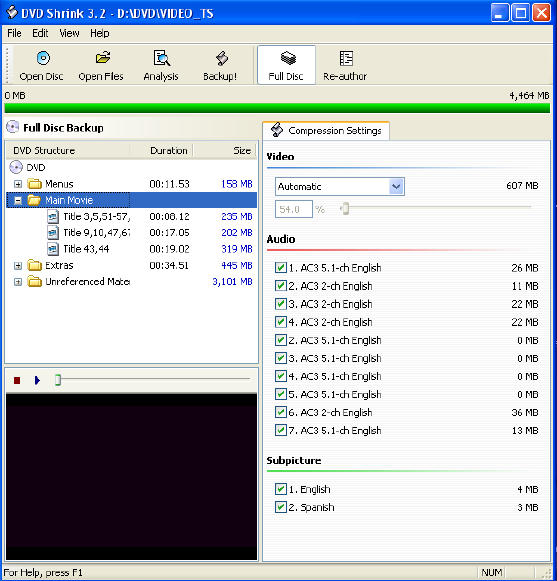
Task: Uncheck audio 2. AC3 2-ch English
Action: point(281,286)
